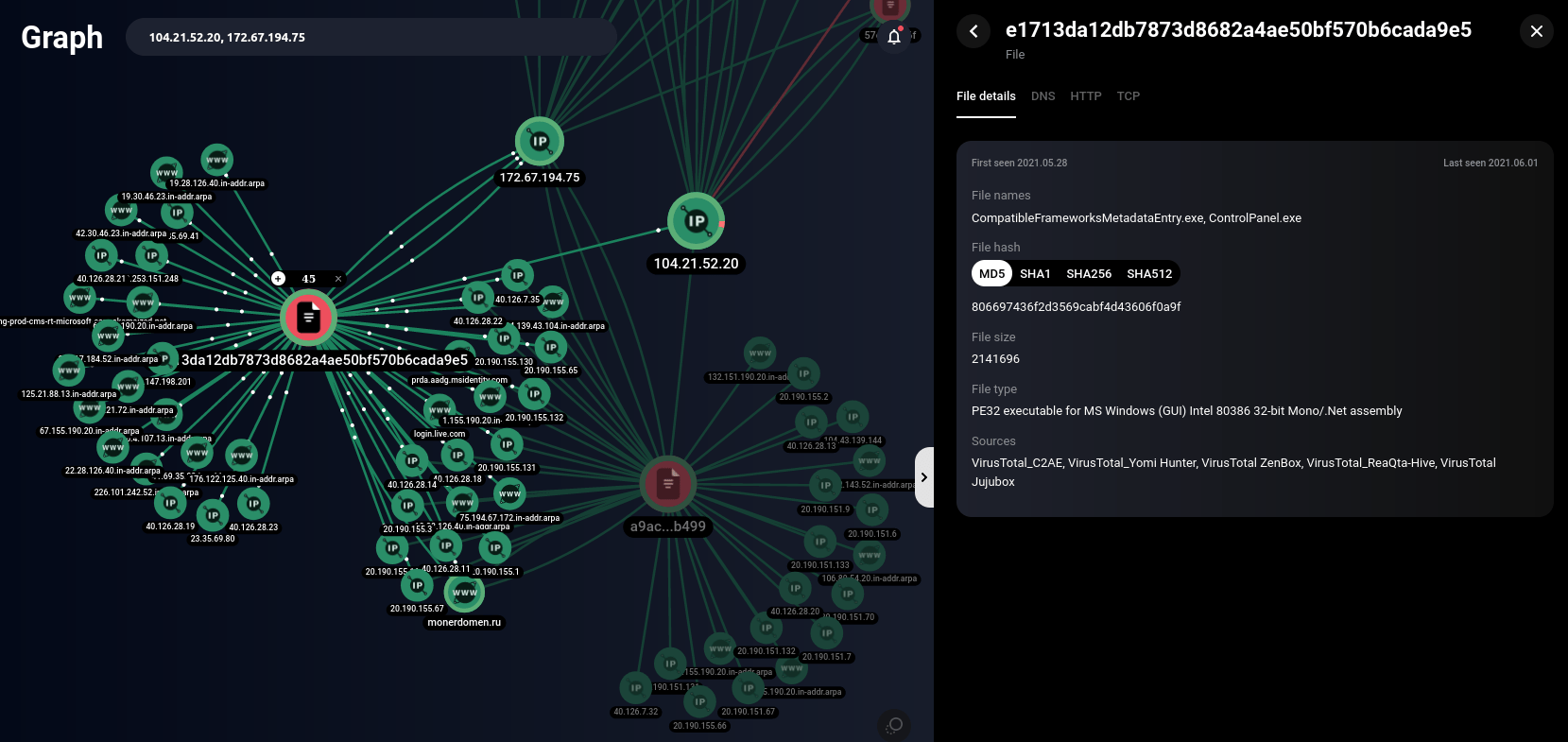Select the 40.126.28.18 IP node
The image size is (1568, 742).
click(x=457, y=455)
